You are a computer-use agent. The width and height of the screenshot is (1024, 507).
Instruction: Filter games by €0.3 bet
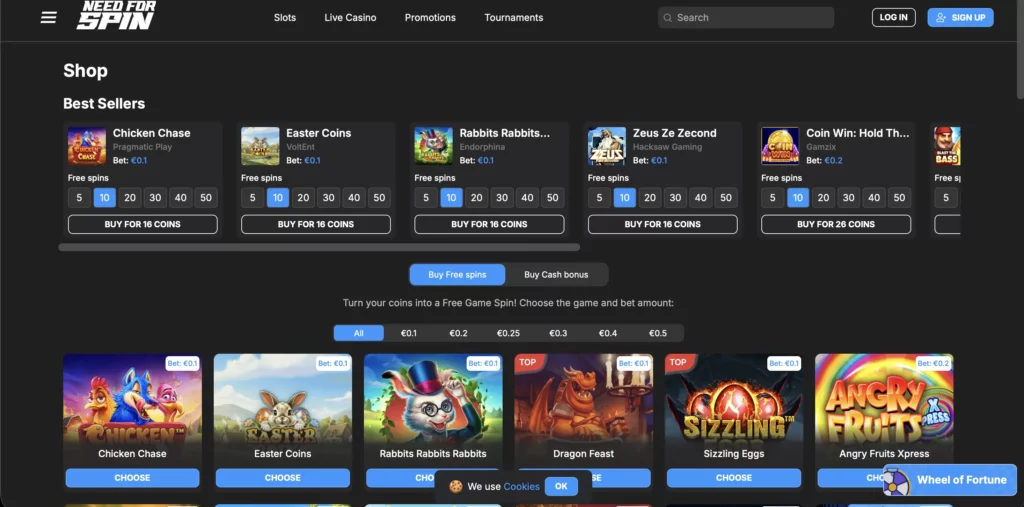(558, 333)
